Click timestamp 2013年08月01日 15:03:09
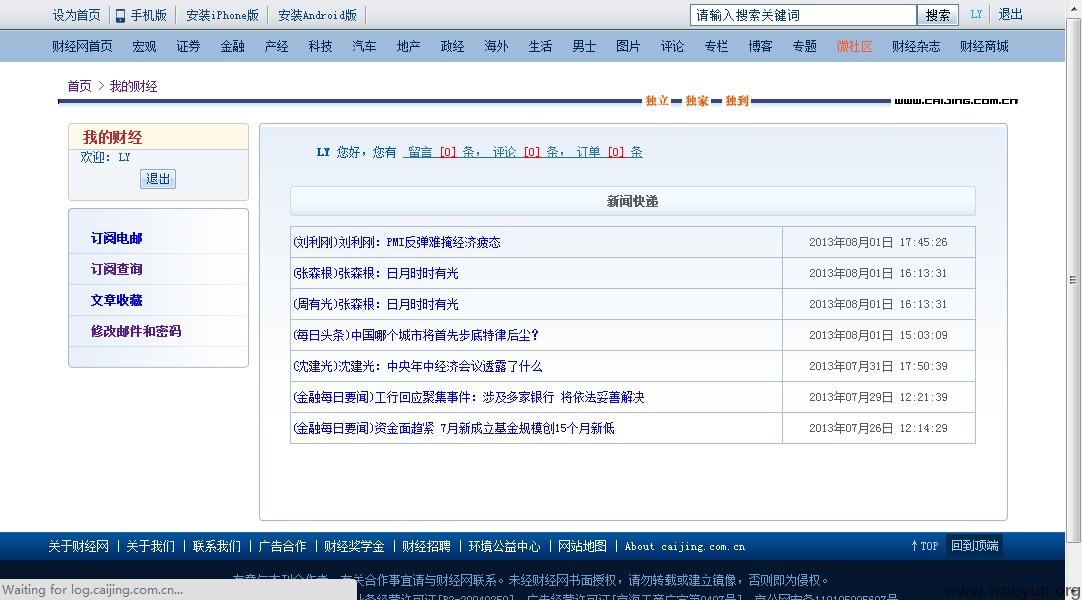 point(878,335)
